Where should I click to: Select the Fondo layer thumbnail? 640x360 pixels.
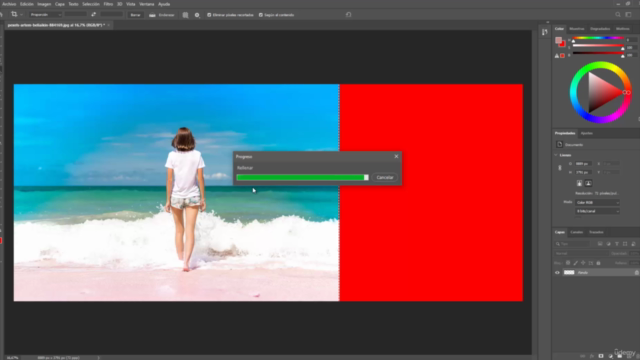pyautogui.click(x=569, y=272)
